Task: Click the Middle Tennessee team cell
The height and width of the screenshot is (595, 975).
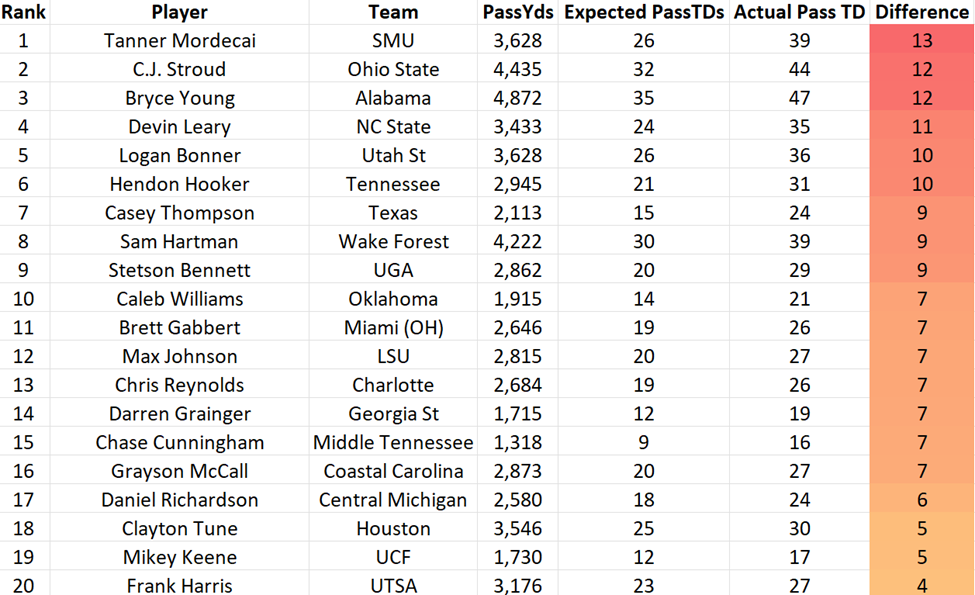Action: (x=393, y=443)
